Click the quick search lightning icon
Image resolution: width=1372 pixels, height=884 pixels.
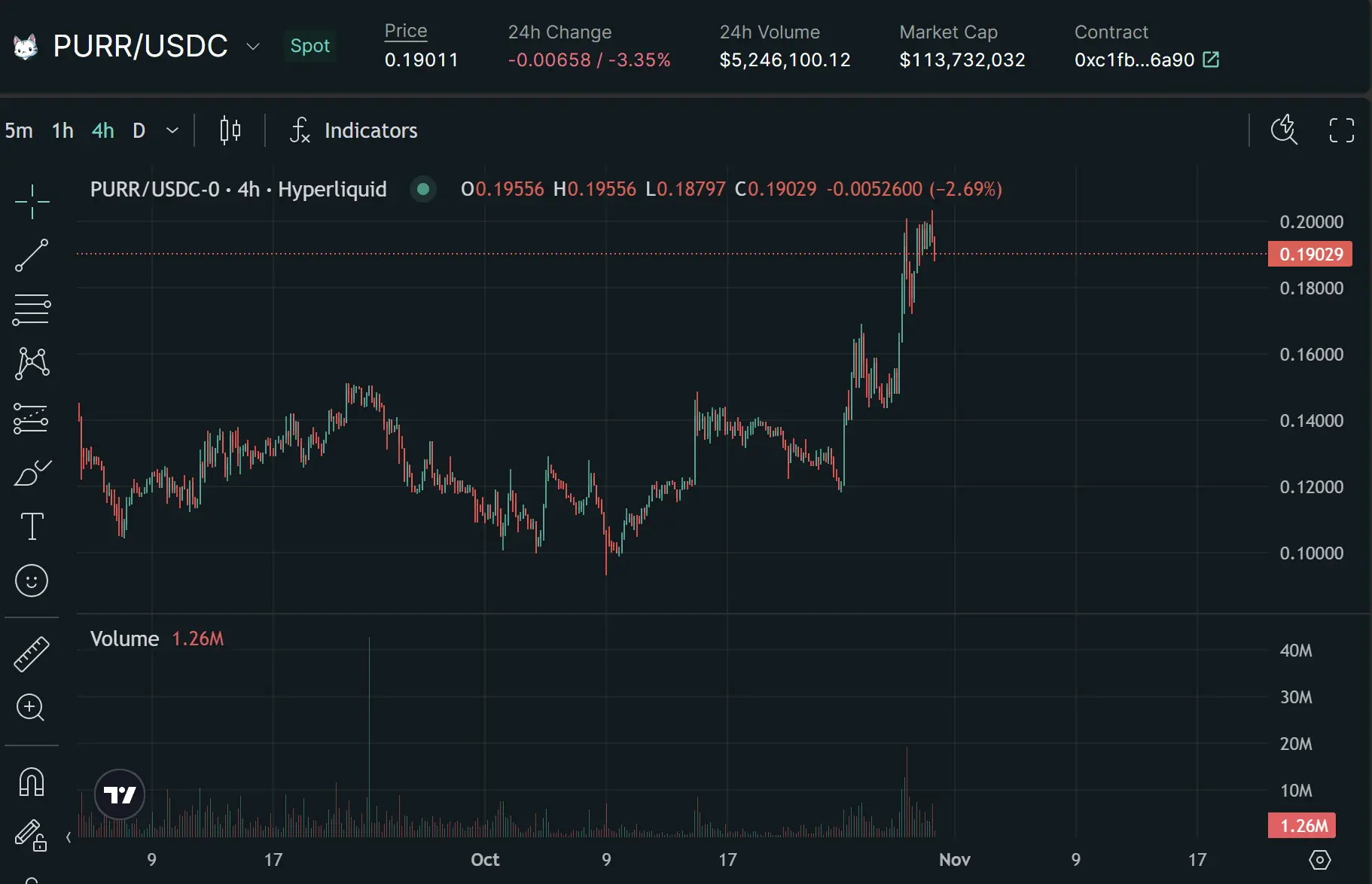pos(1284,130)
